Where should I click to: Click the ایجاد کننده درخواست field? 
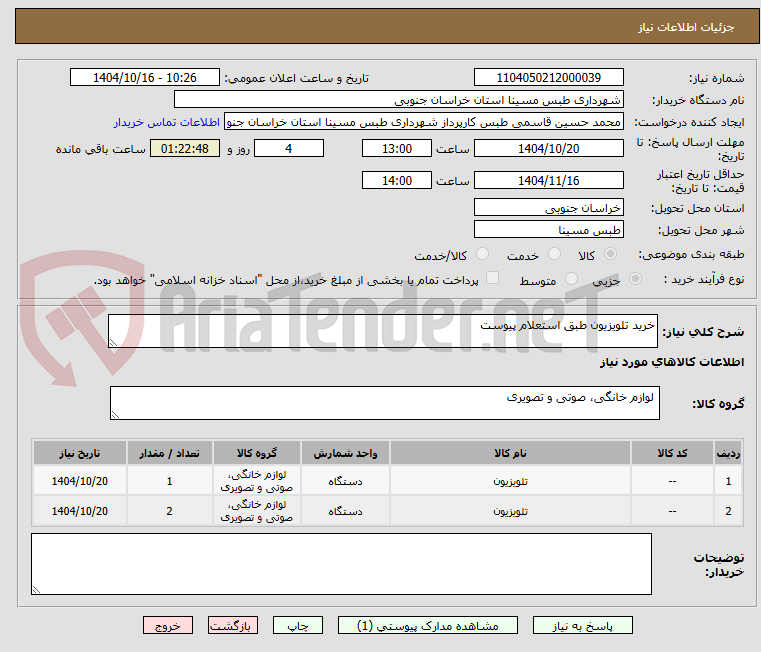(x=424, y=122)
